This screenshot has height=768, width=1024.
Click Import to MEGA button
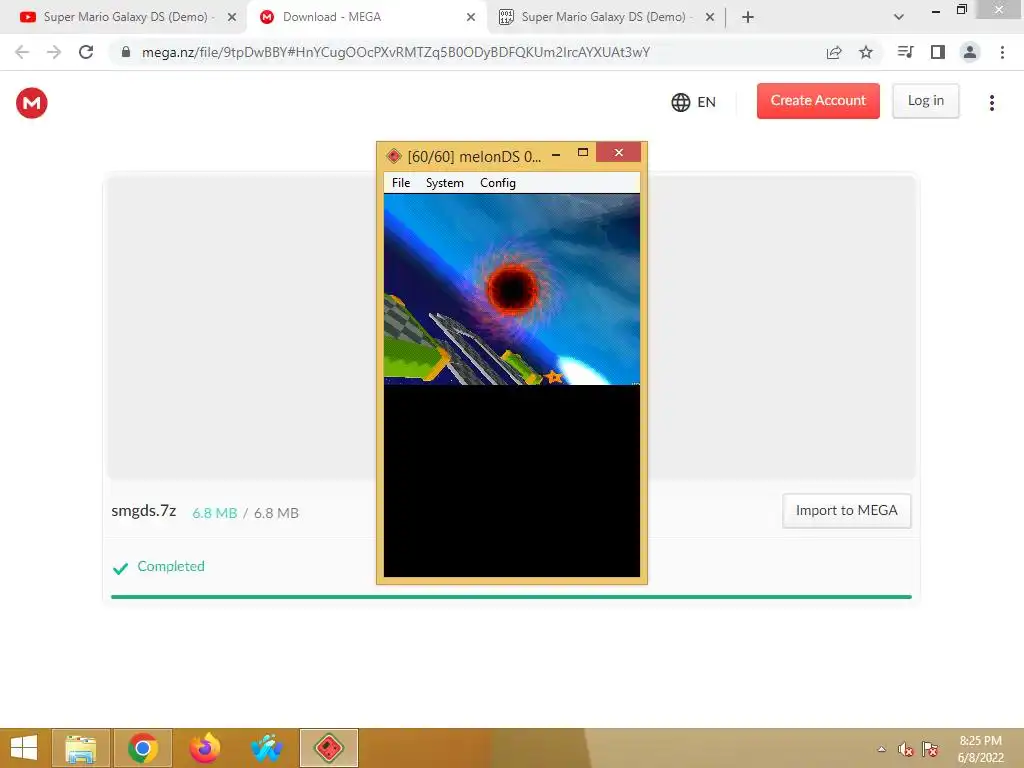[x=846, y=511]
